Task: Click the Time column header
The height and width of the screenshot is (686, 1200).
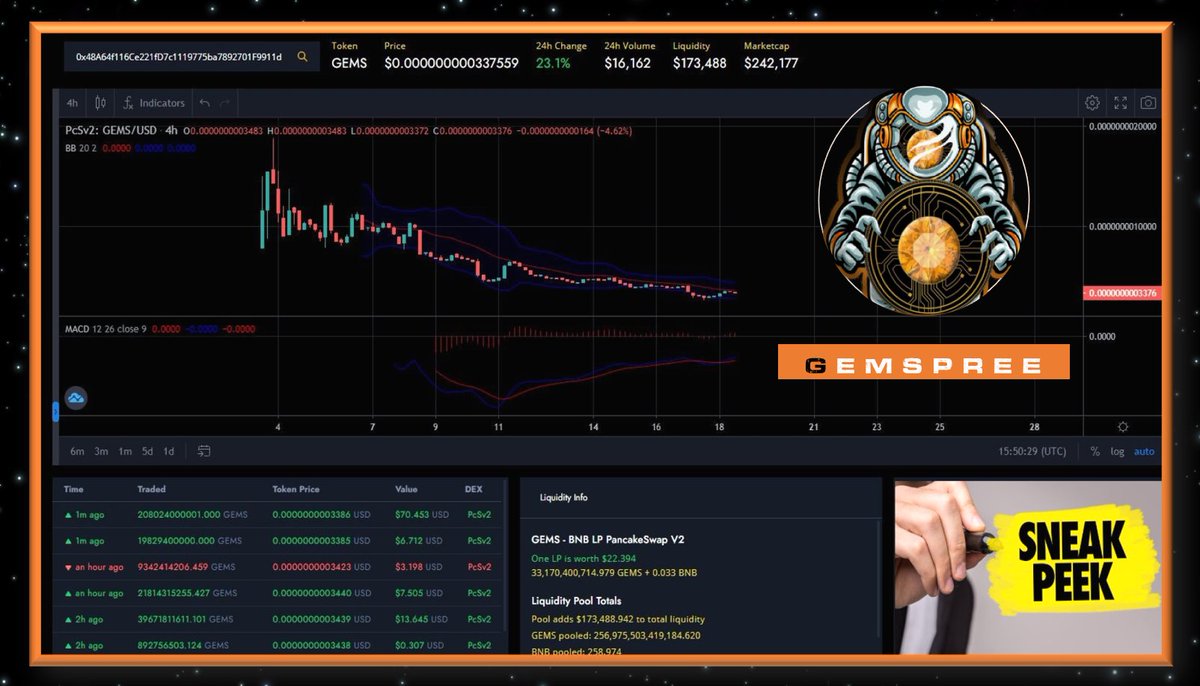Action: point(74,490)
